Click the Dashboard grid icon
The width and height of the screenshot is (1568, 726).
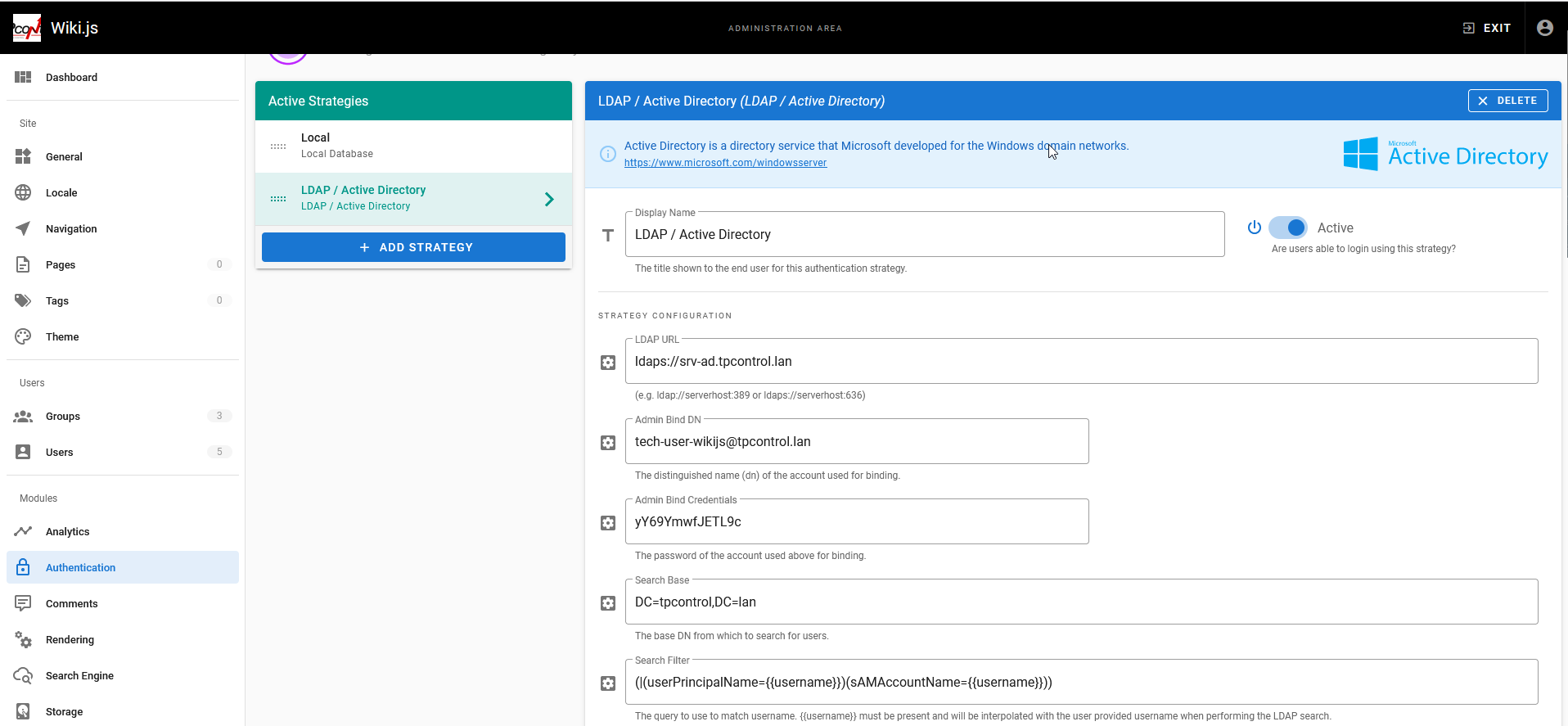click(23, 77)
